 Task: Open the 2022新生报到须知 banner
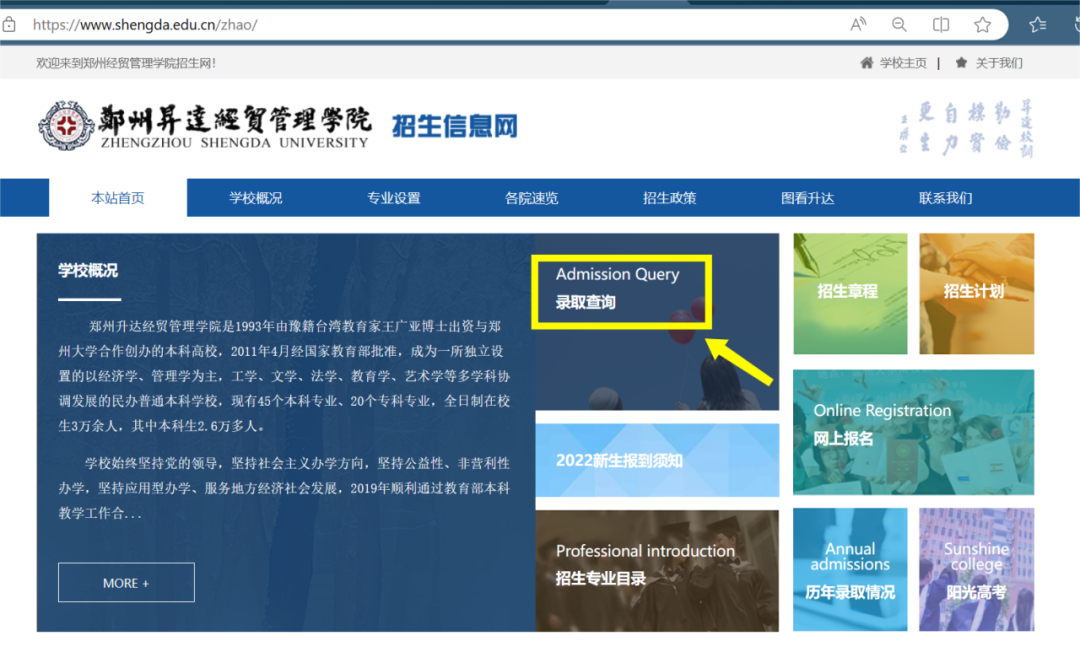(657, 460)
